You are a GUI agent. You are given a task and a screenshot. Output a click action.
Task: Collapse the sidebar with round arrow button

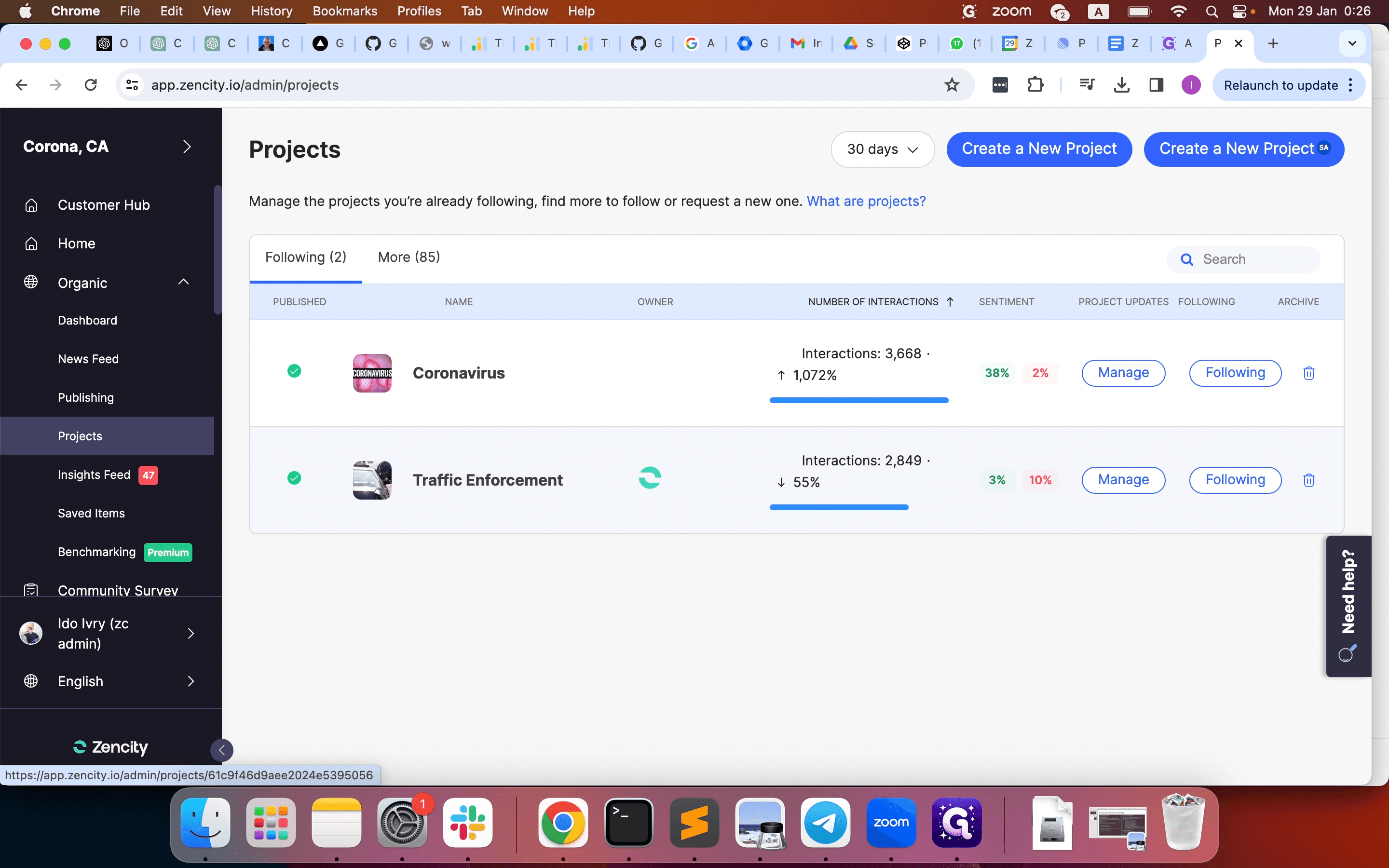coord(221,750)
